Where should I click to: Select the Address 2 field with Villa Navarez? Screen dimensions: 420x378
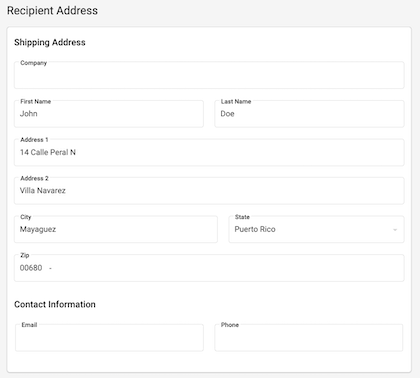[209, 191]
